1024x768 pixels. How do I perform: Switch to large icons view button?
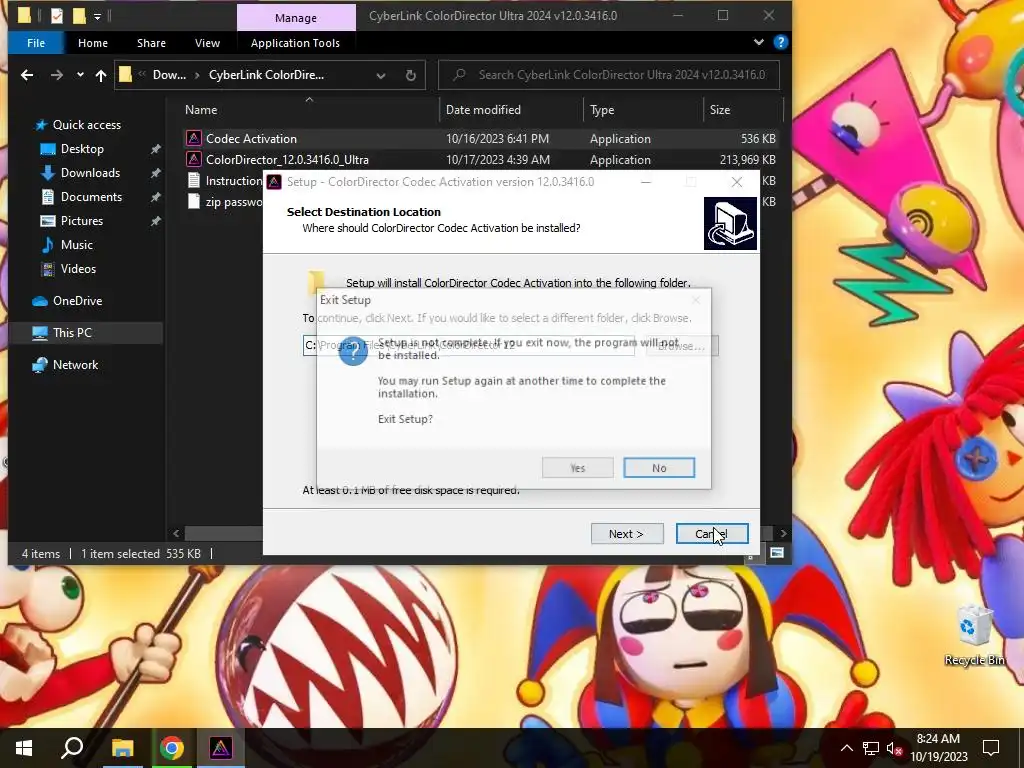tap(776, 553)
